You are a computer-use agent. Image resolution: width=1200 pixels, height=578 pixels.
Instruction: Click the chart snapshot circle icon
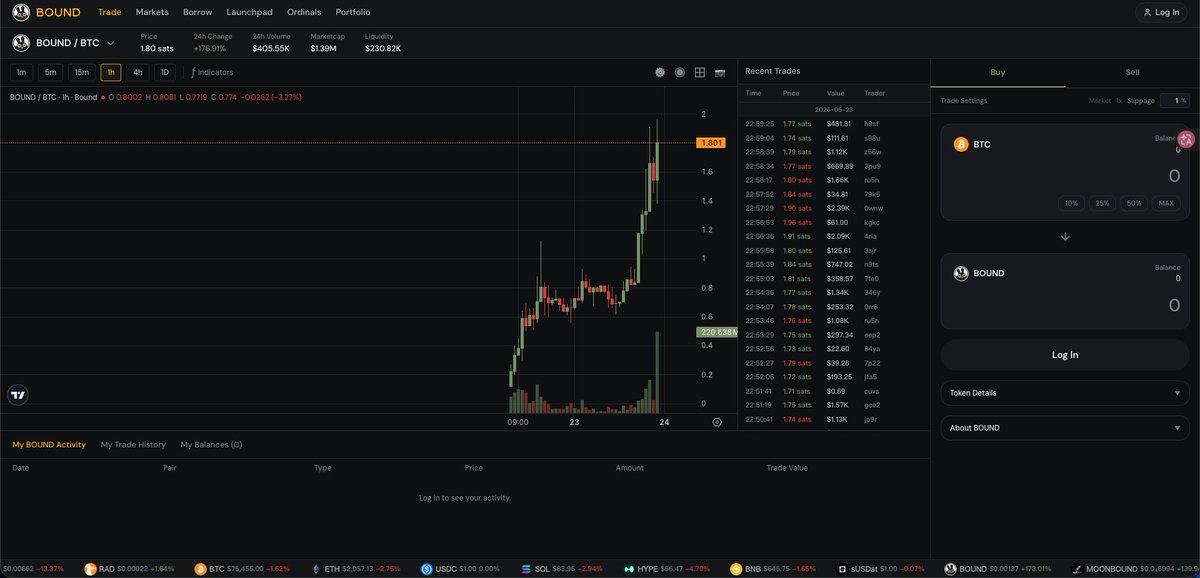tap(680, 72)
